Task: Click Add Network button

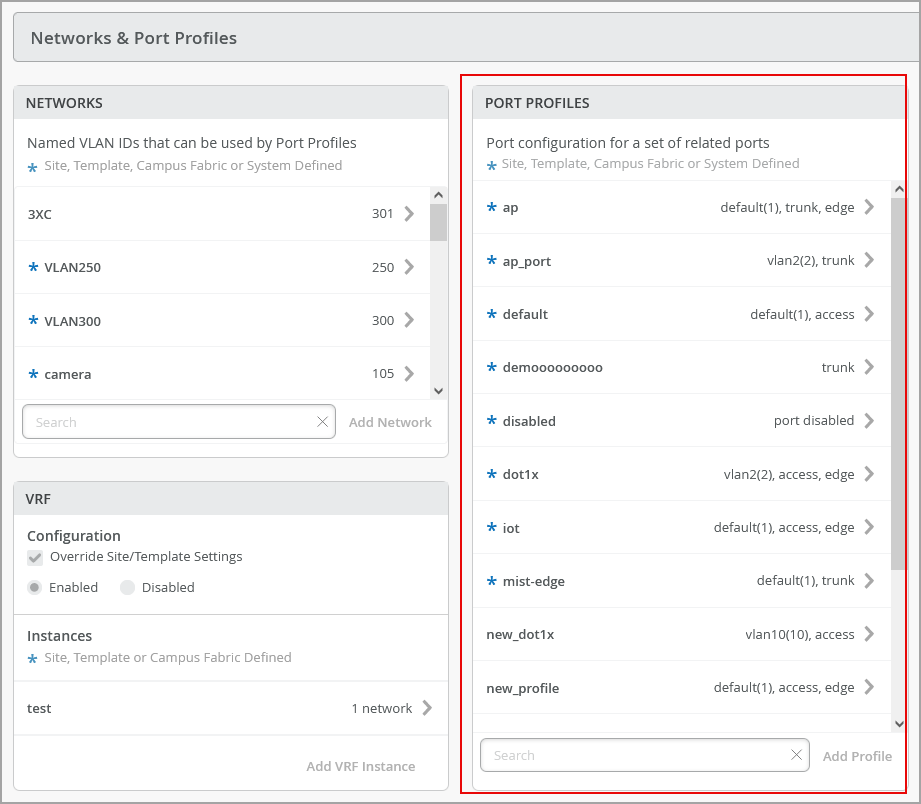Action: point(390,422)
